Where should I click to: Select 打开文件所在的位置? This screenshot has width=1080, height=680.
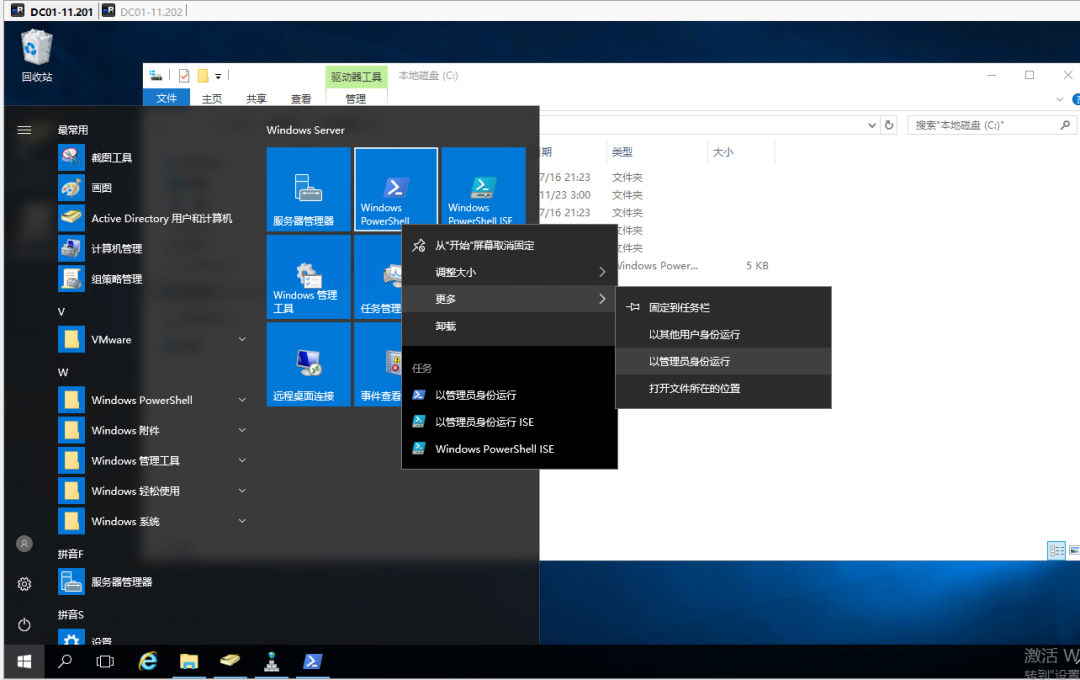pyautogui.click(x=723, y=389)
